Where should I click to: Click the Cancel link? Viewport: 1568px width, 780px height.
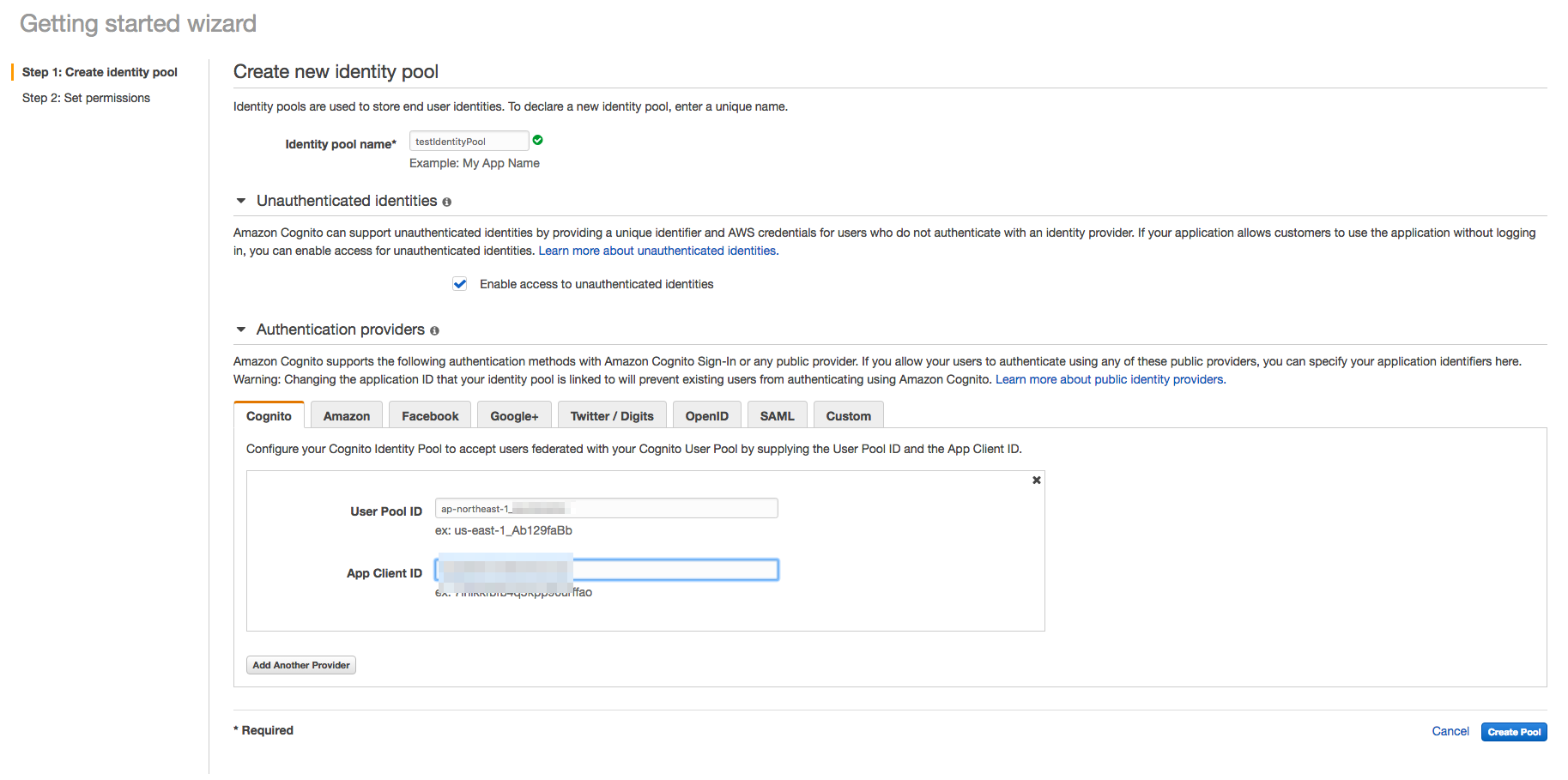point(1450,731)
